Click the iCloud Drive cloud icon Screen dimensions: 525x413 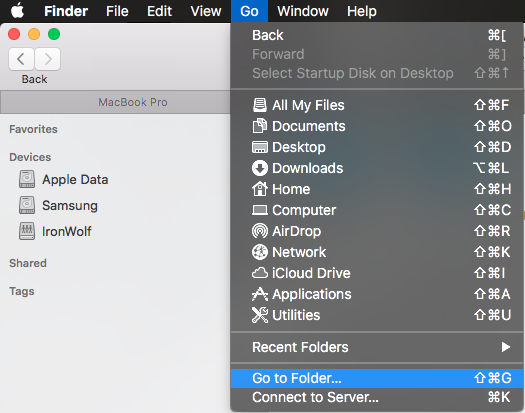tap(259, 273)
